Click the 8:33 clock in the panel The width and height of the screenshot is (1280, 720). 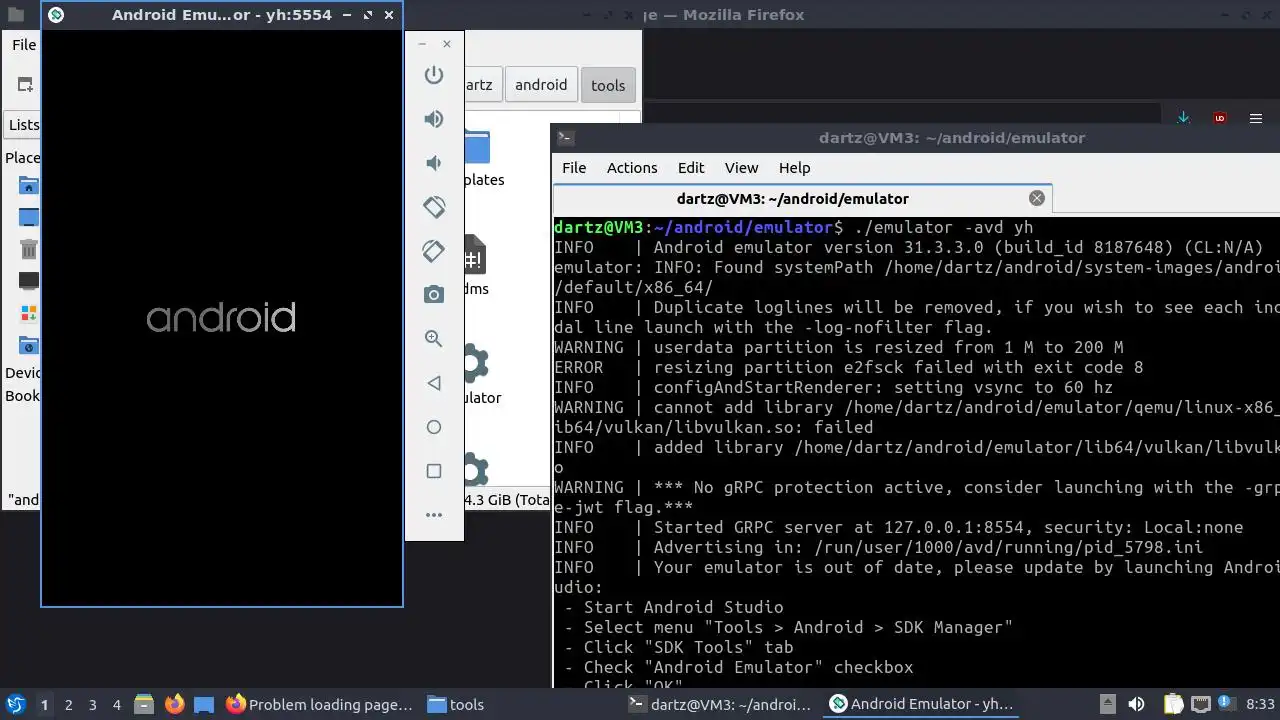1260,704
